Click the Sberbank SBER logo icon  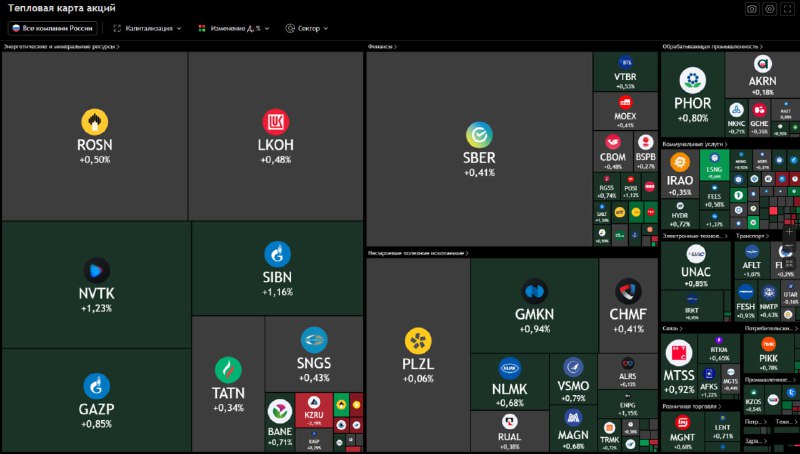pos(479,135)
